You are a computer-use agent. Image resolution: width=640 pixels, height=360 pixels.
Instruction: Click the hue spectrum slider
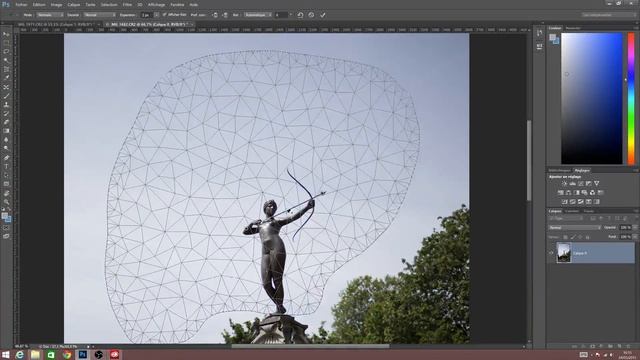click(x=631, y=98)
